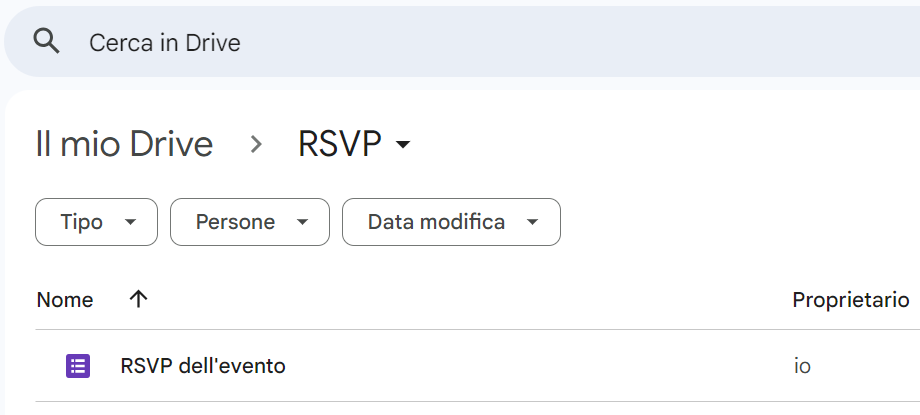
Task: Click the Proprietario column header
Action: click(850, 300)
